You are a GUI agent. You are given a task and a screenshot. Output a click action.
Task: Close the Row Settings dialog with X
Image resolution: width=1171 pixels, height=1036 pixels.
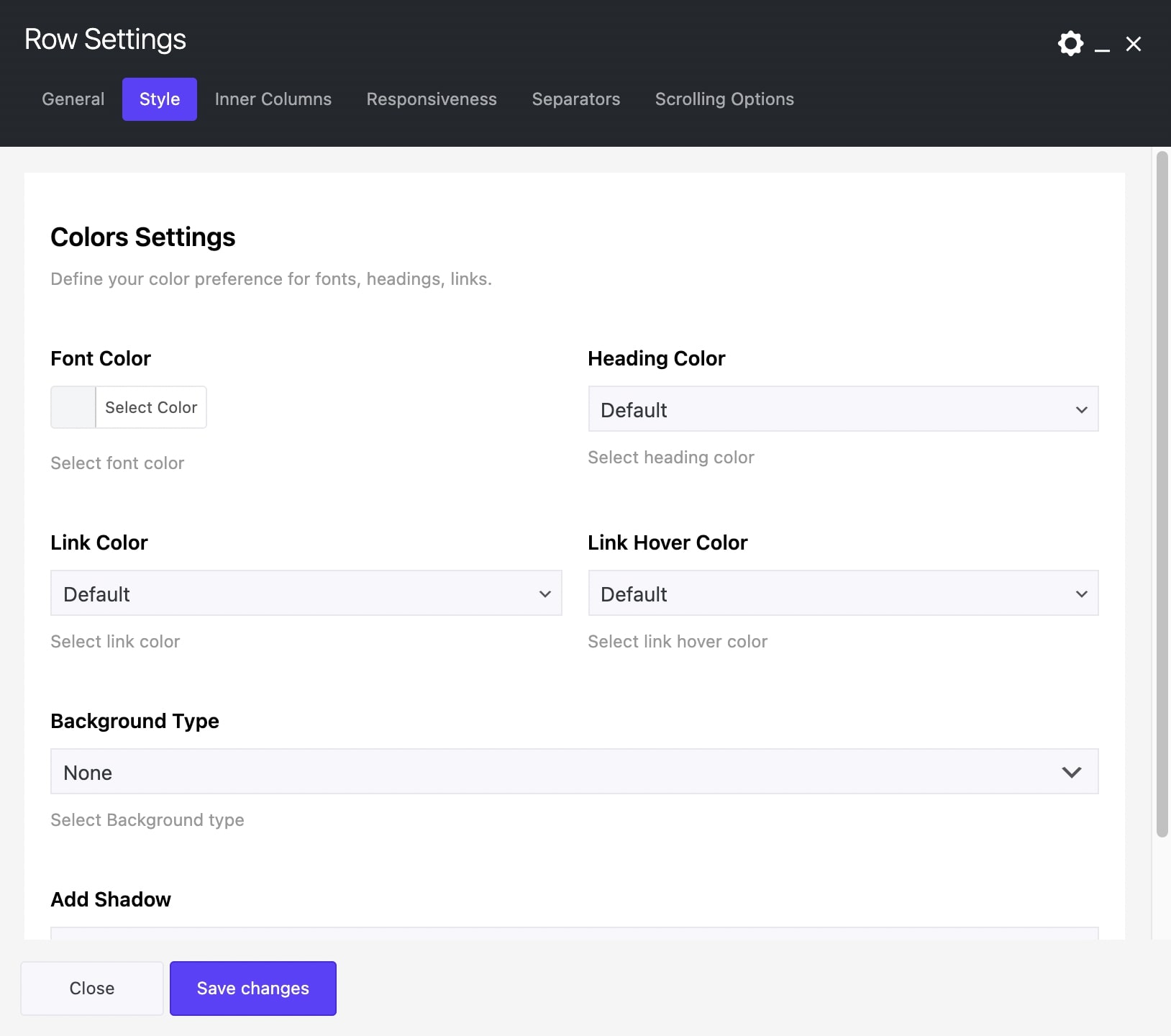pyautogui.click(x=1134, y=45)
